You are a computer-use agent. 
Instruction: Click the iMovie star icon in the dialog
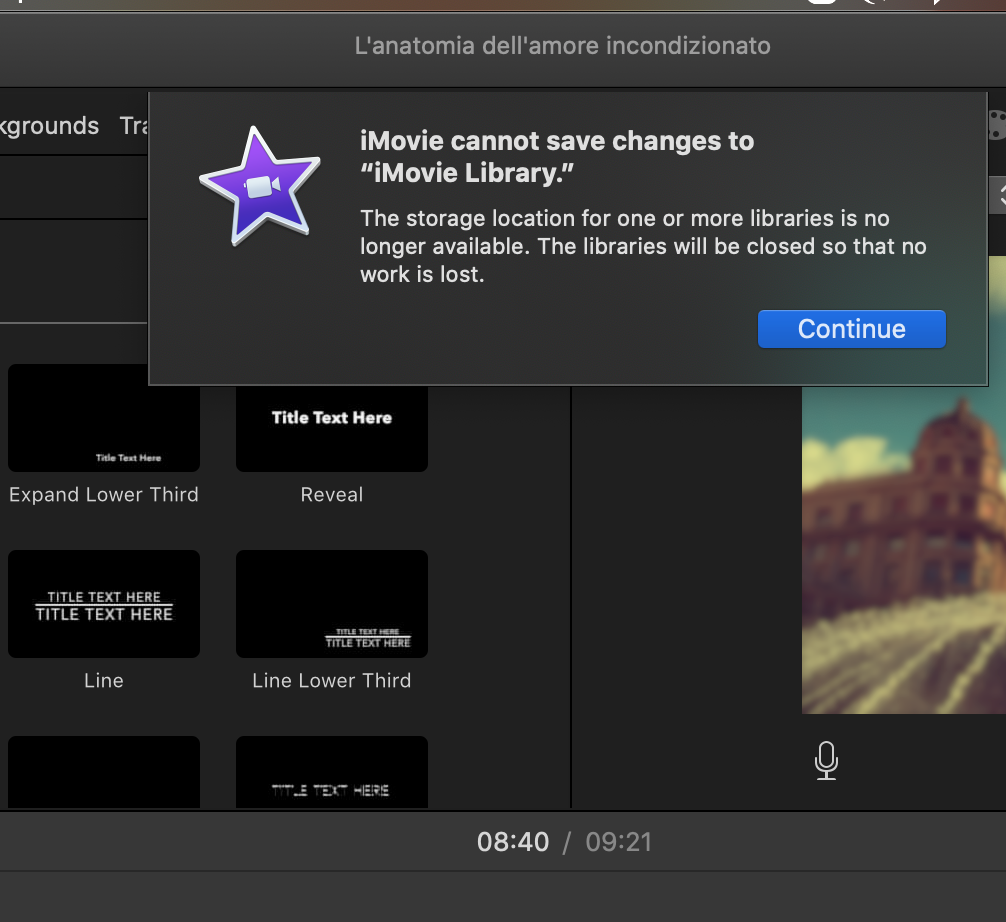tap(260, 186)
